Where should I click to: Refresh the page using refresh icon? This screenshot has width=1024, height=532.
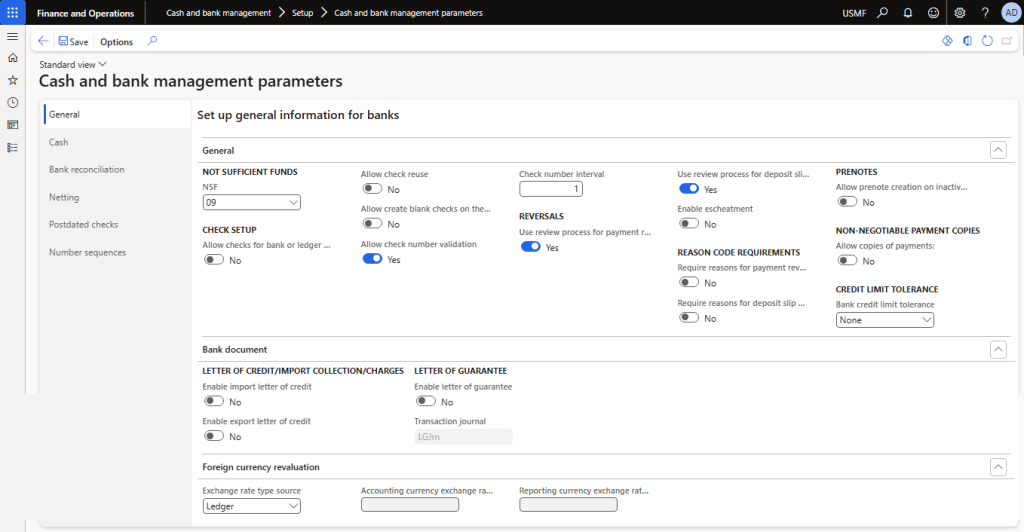987,41
